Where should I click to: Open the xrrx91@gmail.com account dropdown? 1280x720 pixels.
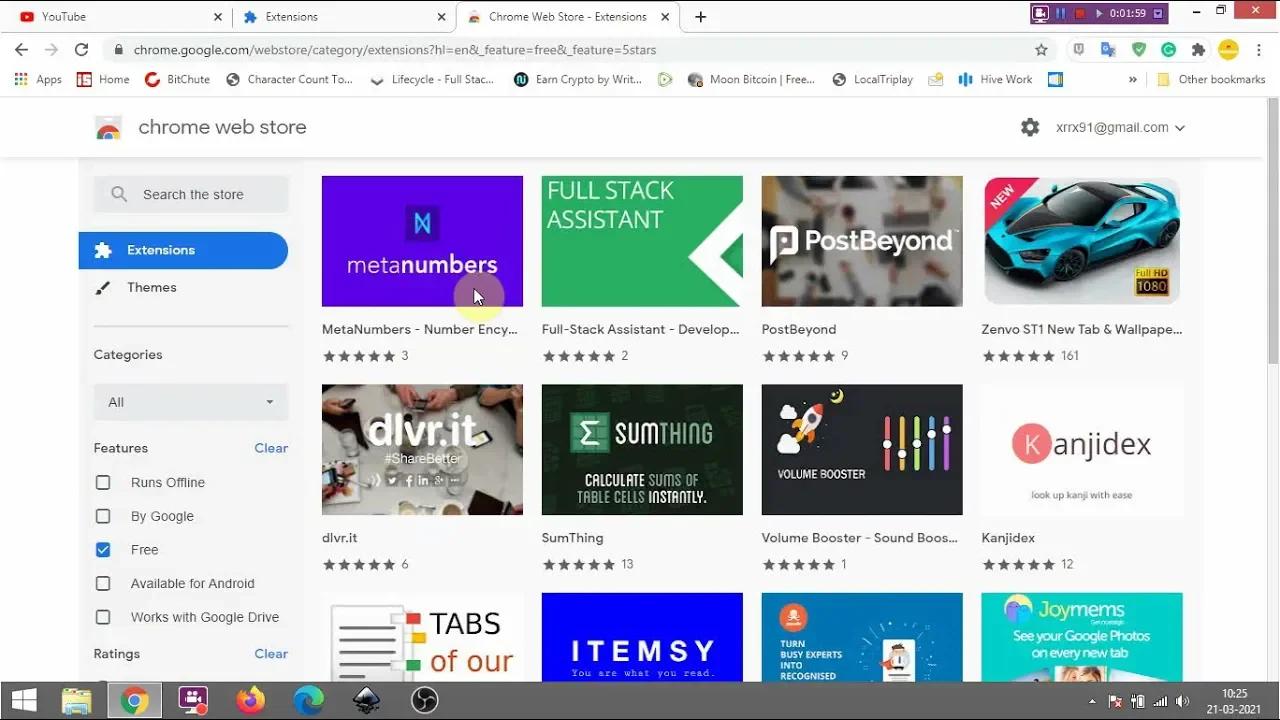click(x=1120, y=127)
